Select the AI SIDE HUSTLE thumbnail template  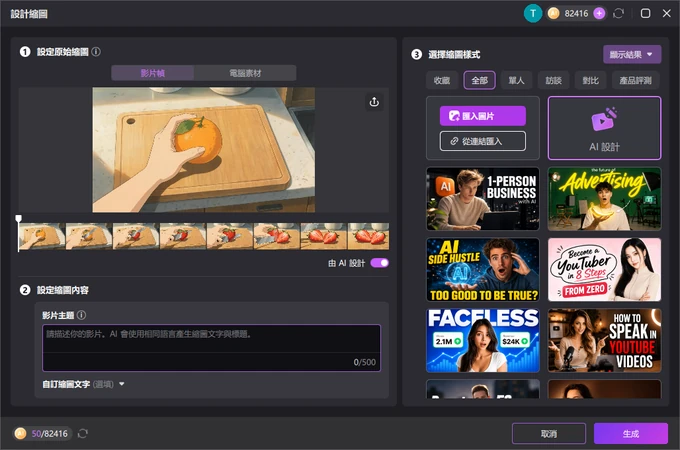[x=483, y=270]
